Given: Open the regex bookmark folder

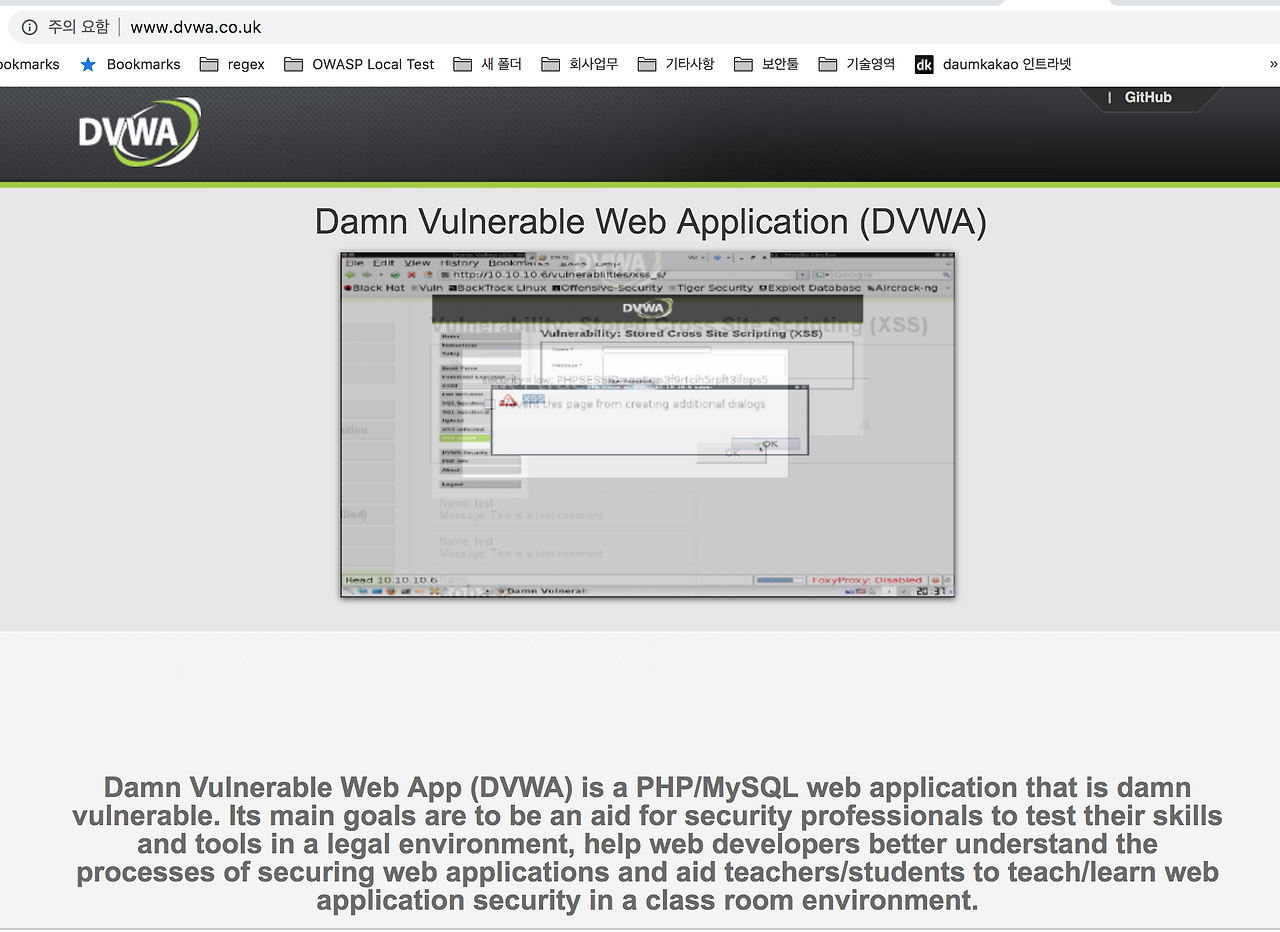Looking at the screenshot, I should coord(232,64).
